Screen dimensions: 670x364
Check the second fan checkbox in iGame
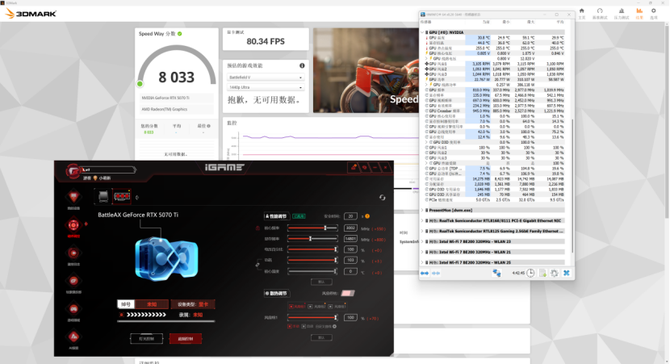pyautogui.click(x=311, y=307)
